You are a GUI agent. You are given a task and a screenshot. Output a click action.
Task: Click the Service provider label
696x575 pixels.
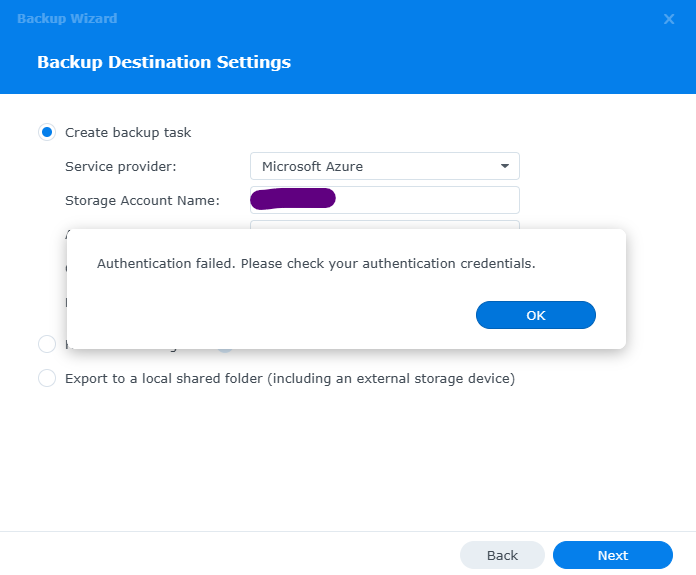pos(120,166)
